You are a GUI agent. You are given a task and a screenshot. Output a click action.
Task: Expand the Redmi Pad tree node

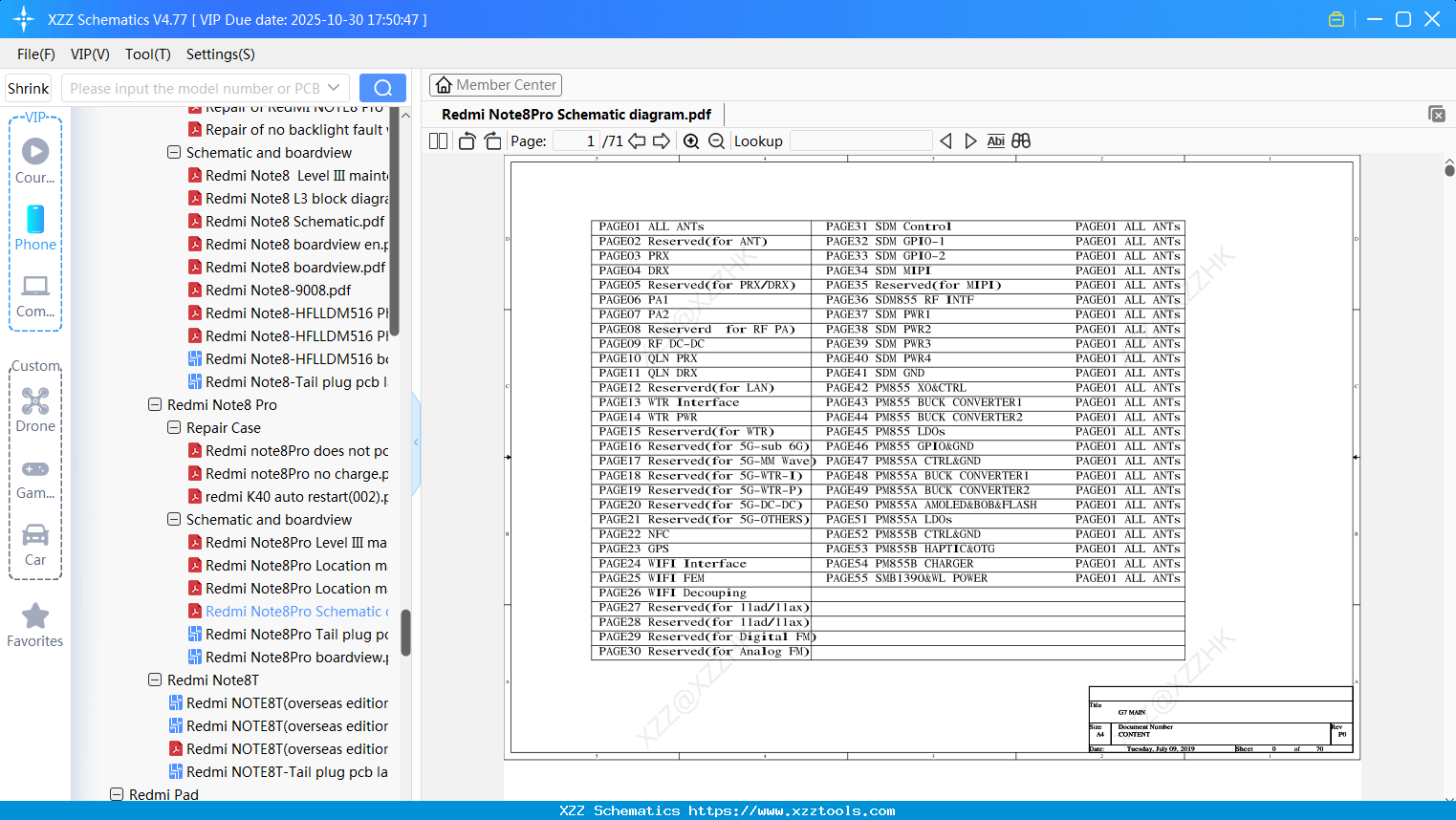pos(117,794)
